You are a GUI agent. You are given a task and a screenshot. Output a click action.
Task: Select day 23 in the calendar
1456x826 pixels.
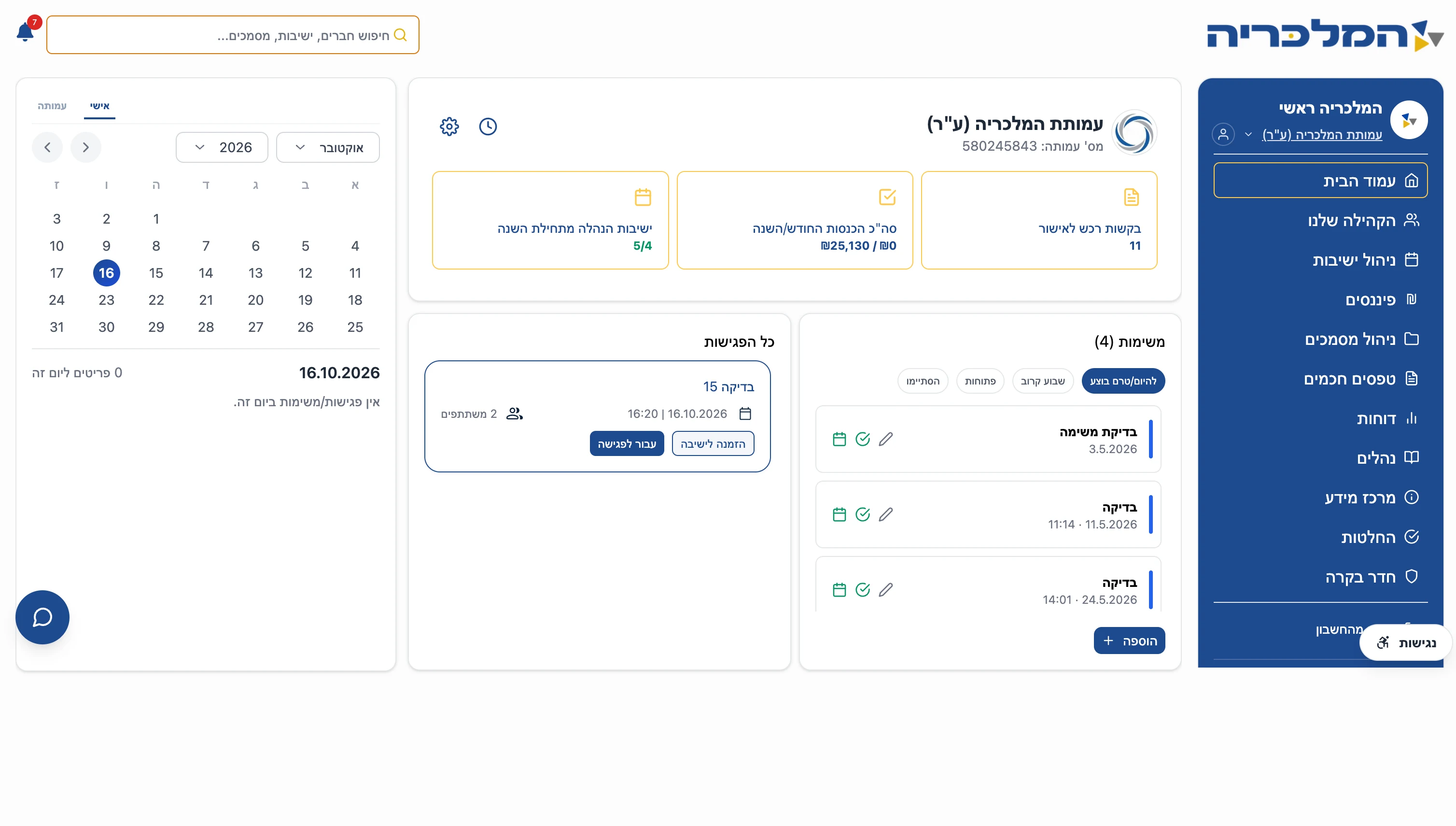tap(106, 300)
